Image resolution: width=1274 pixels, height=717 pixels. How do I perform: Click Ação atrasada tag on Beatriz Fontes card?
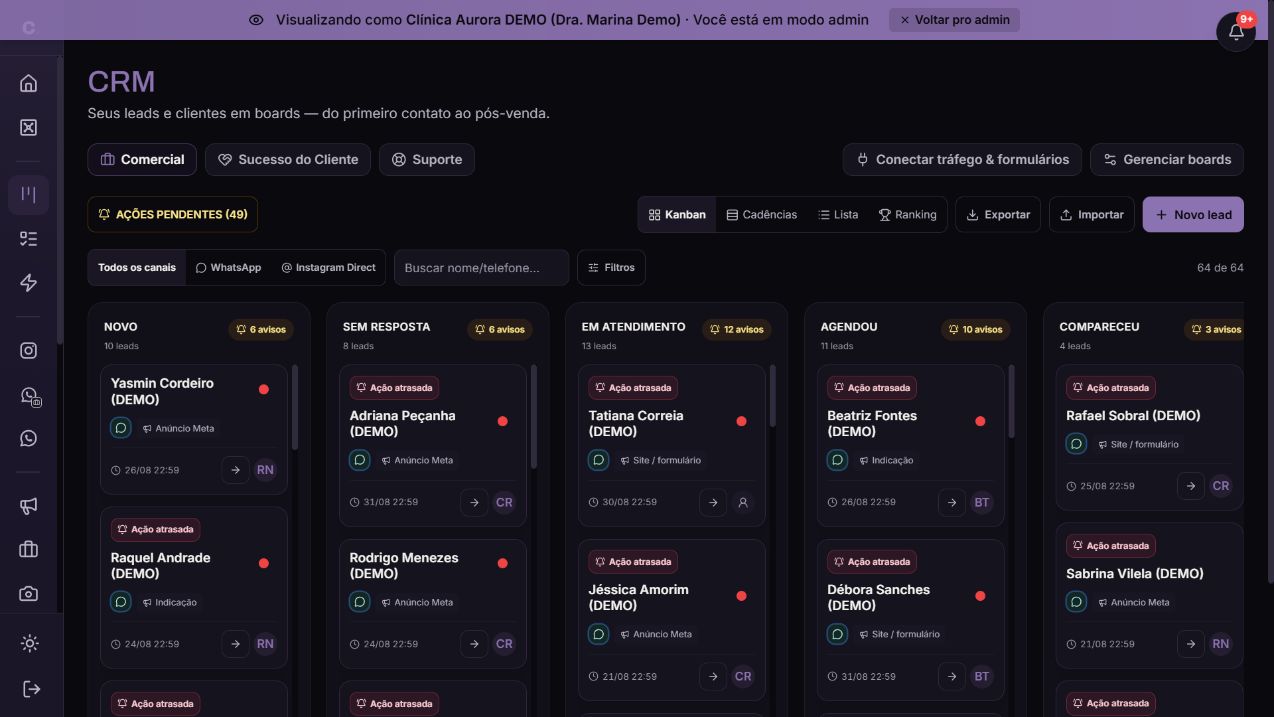(x=872, y=388)
